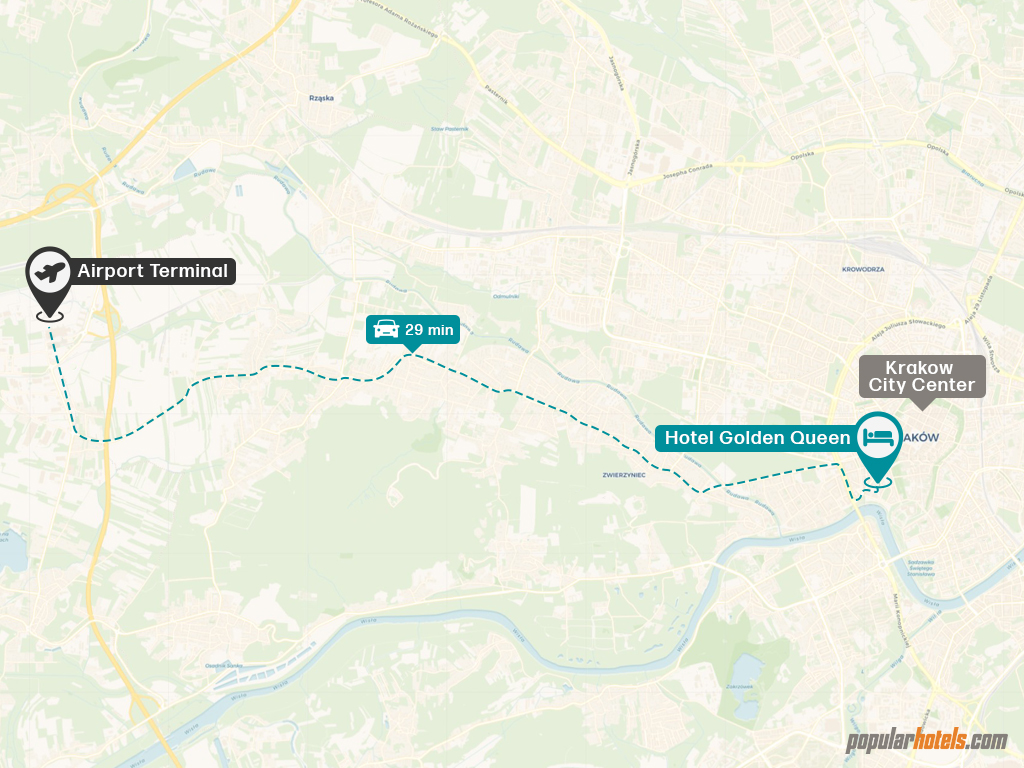This screenshot has width=1024, height=768.
Task: Click the Zwierzyniec district label
Action: [x=624, y=475]
